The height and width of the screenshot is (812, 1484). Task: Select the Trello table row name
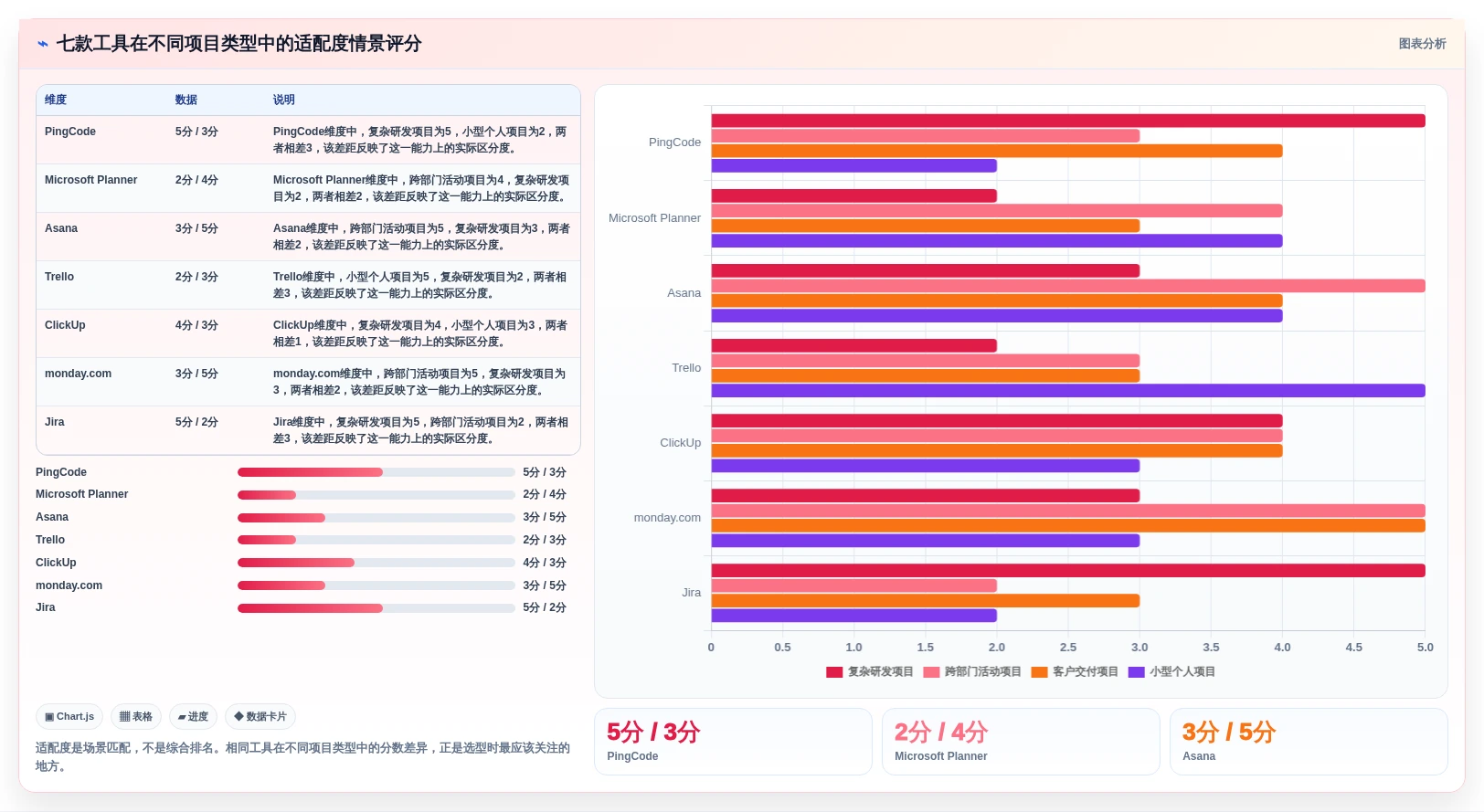tap(59, 277)
